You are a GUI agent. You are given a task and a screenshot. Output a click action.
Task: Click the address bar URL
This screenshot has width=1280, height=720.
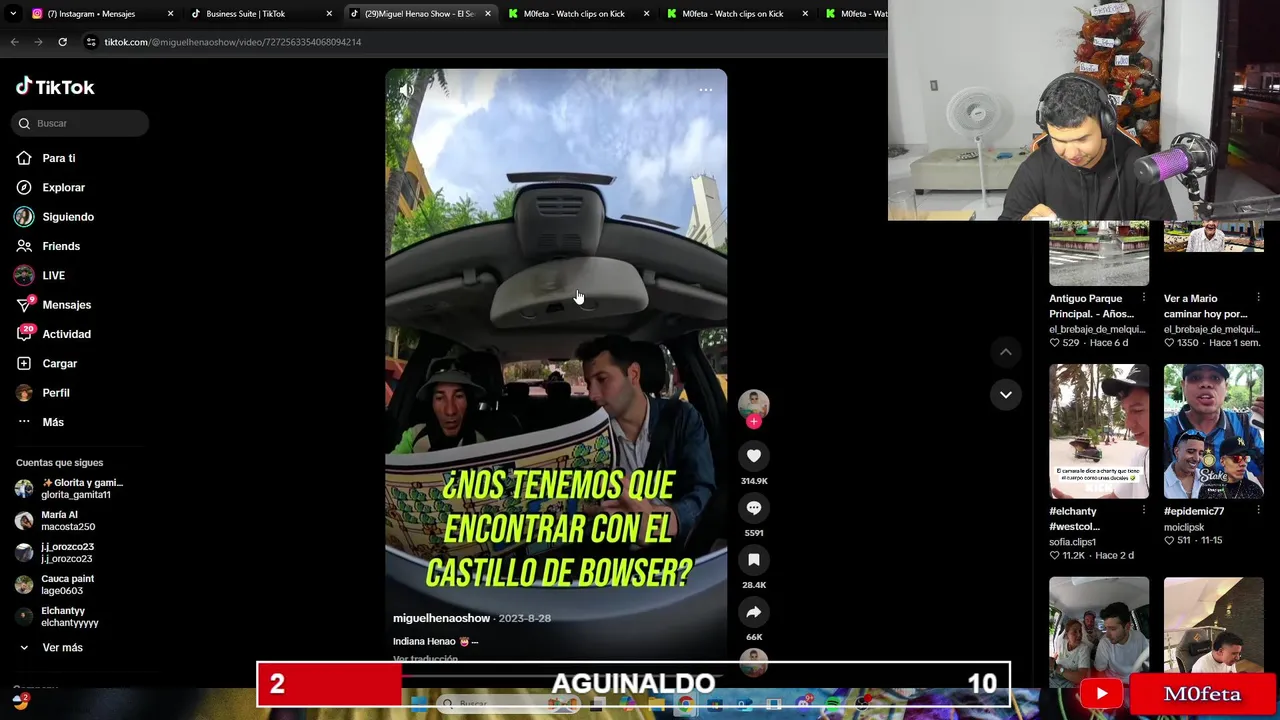pyautogui.click(x=233, y=42)
